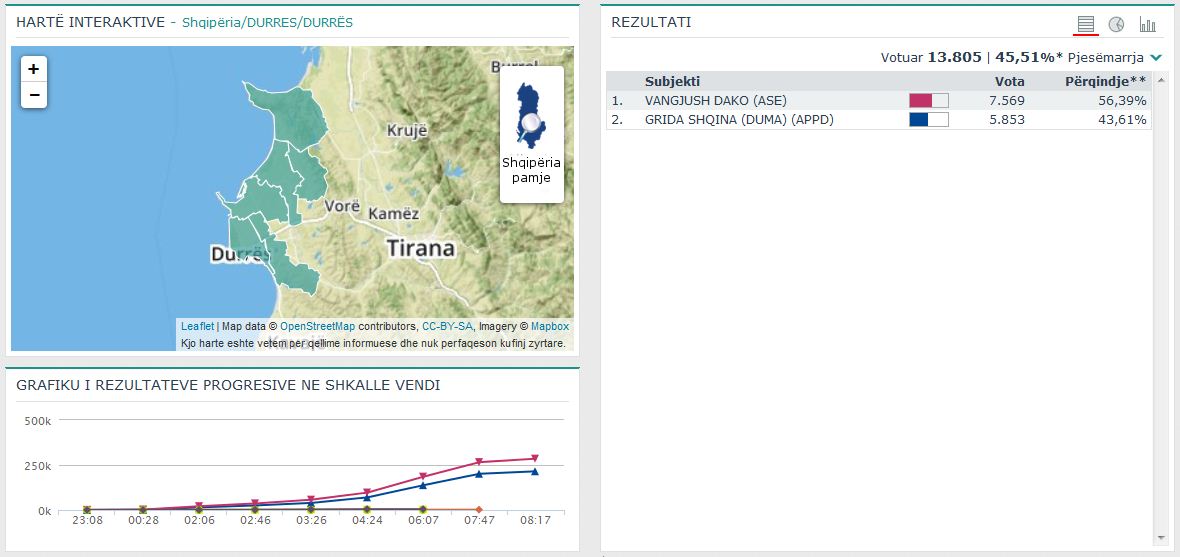The height and width of the screenshot is (557, 1180).
Task: Open the OpenStreetMap link
Action: coord(317,326)
